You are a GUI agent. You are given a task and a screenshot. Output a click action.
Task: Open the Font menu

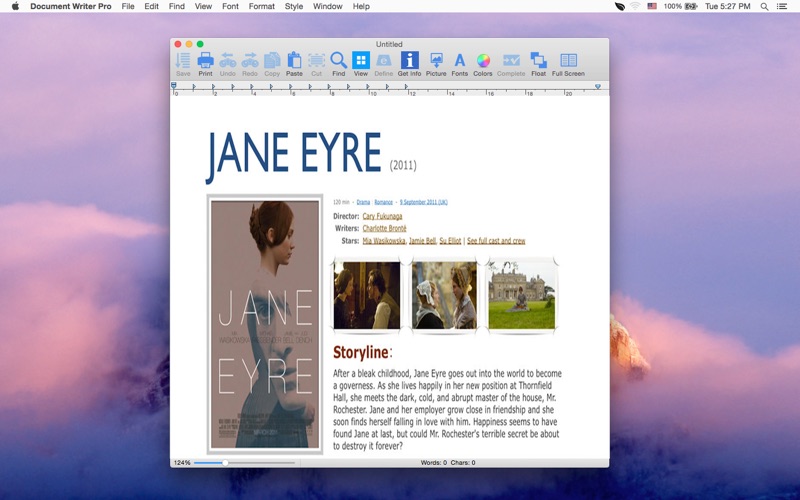point(230,6)
